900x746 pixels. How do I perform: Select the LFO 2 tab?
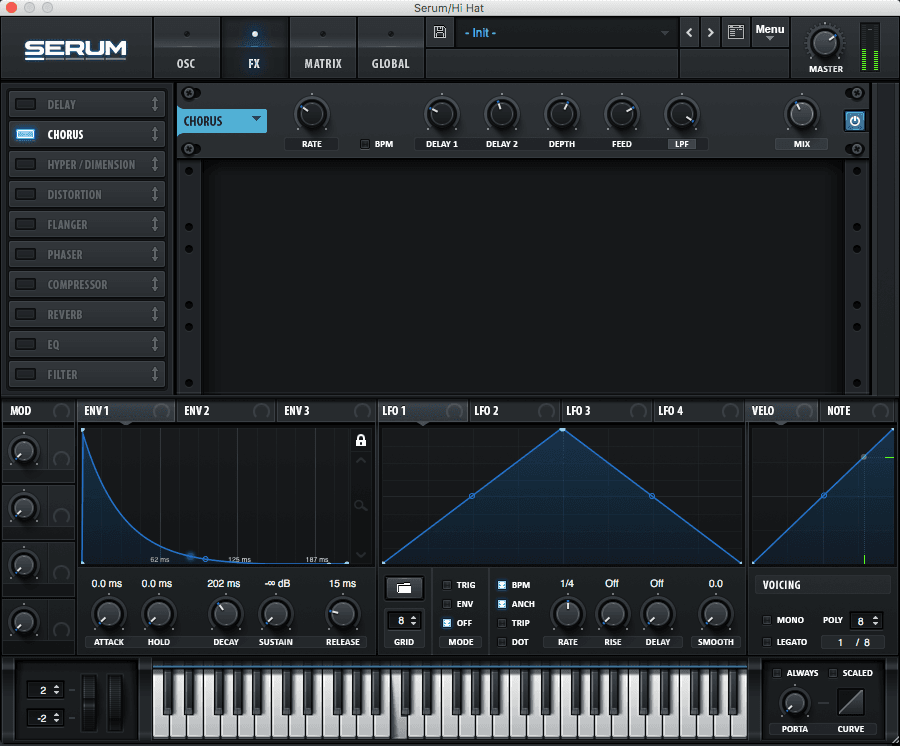513,411
